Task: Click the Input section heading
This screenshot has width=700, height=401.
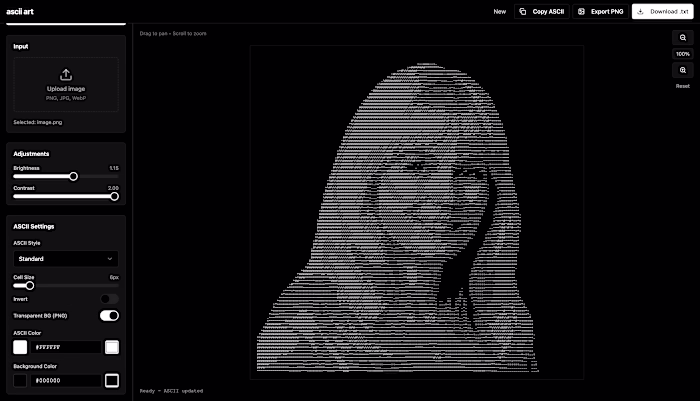Action: pos(21,47)
